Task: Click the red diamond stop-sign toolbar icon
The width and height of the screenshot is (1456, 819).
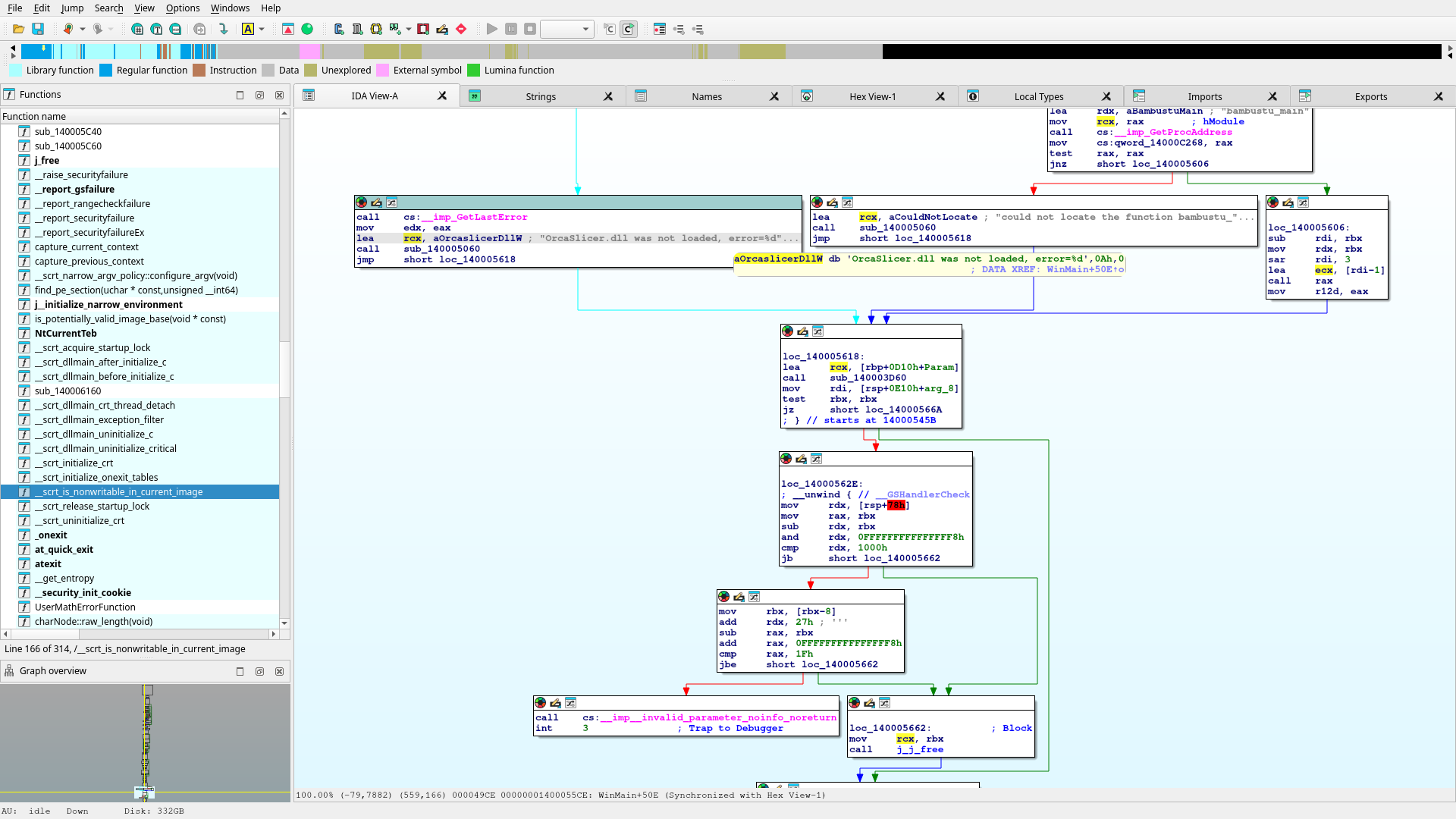Action: click(x=461, y=29)
